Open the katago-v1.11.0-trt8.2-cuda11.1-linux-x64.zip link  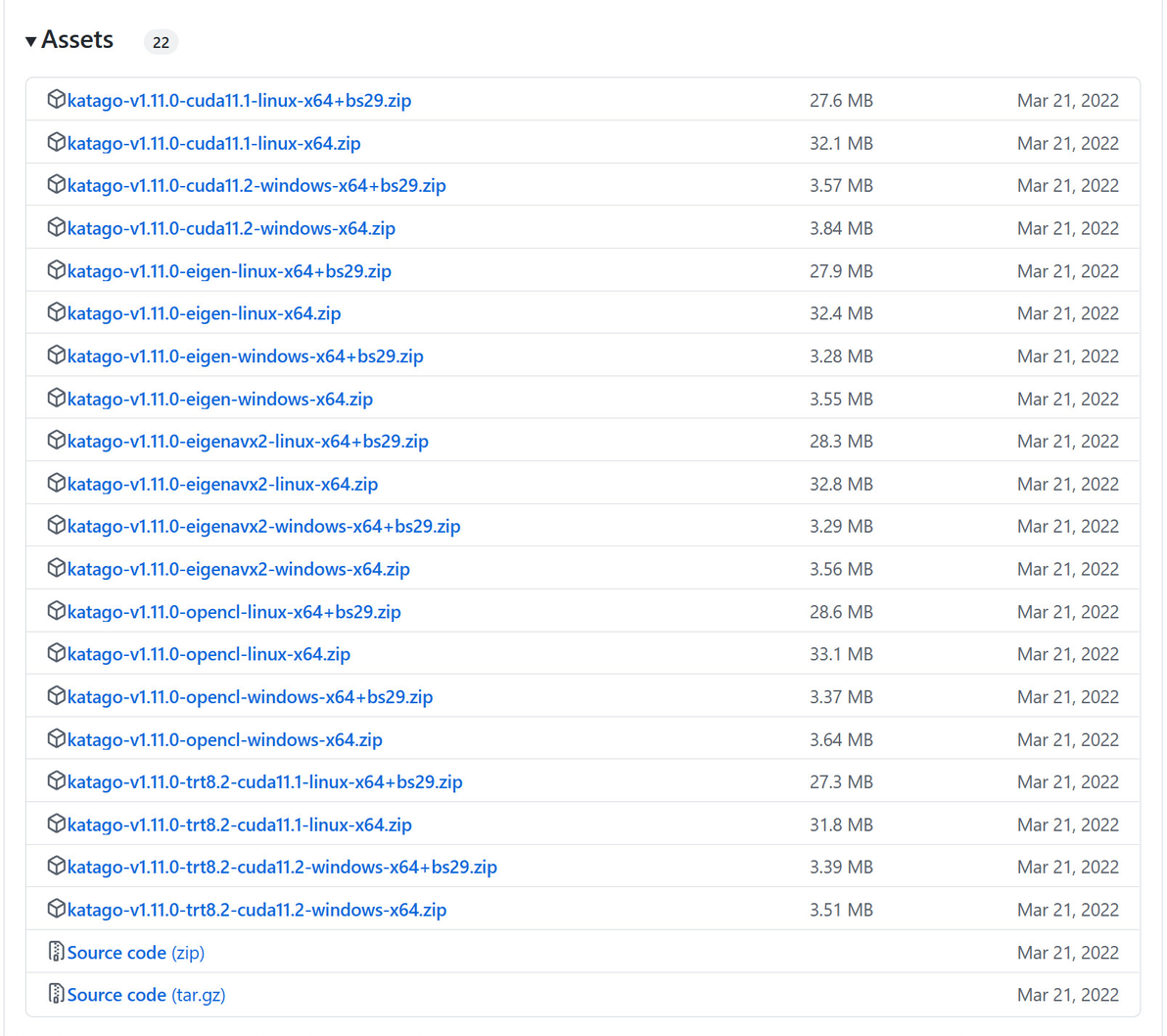coord(239,824)
